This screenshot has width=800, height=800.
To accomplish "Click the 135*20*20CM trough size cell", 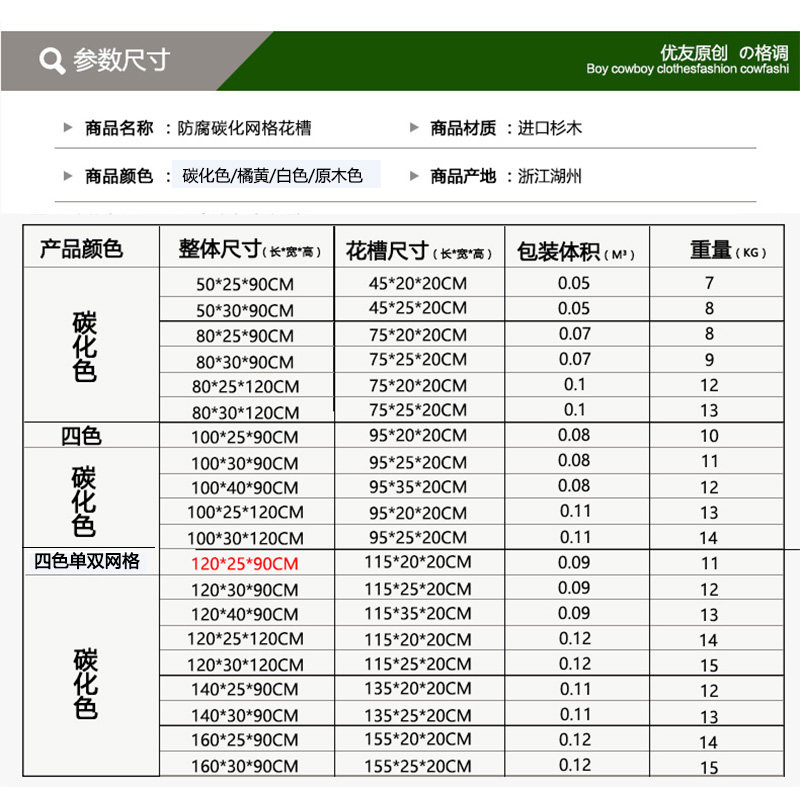I will [x=418, y=688].
